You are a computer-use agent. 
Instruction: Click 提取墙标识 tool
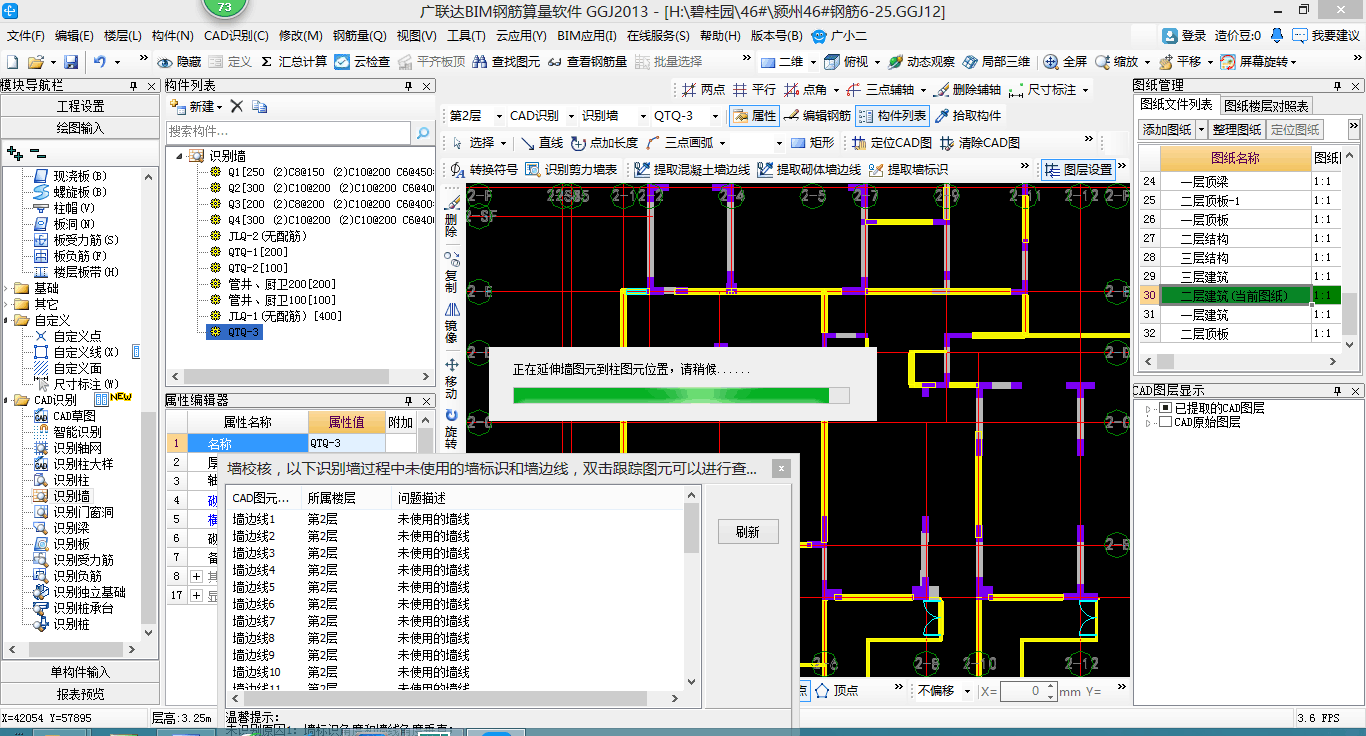908,170
